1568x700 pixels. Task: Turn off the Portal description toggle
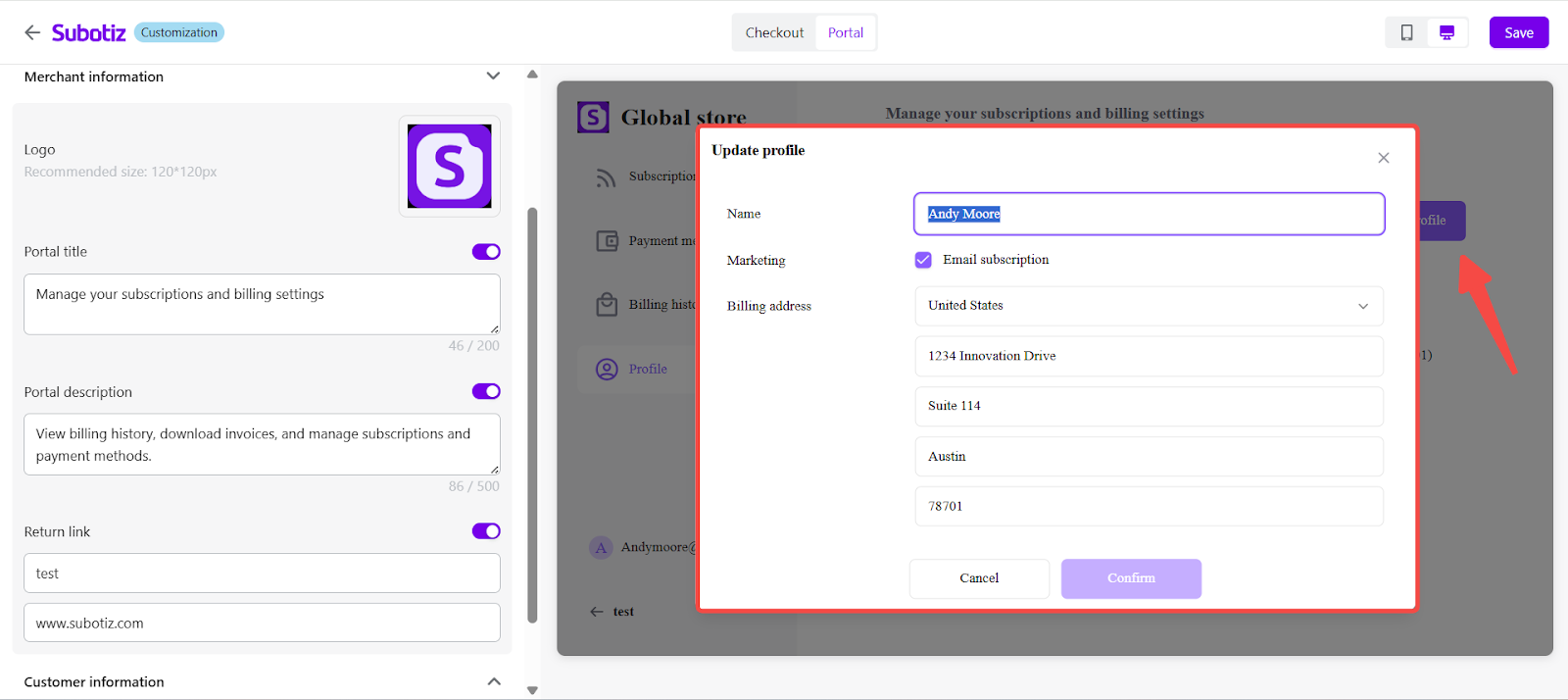pos(486,391)
